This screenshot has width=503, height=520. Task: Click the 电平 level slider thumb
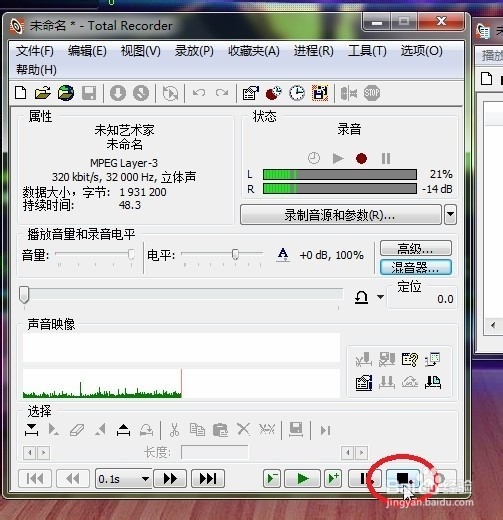click(235, 254)
